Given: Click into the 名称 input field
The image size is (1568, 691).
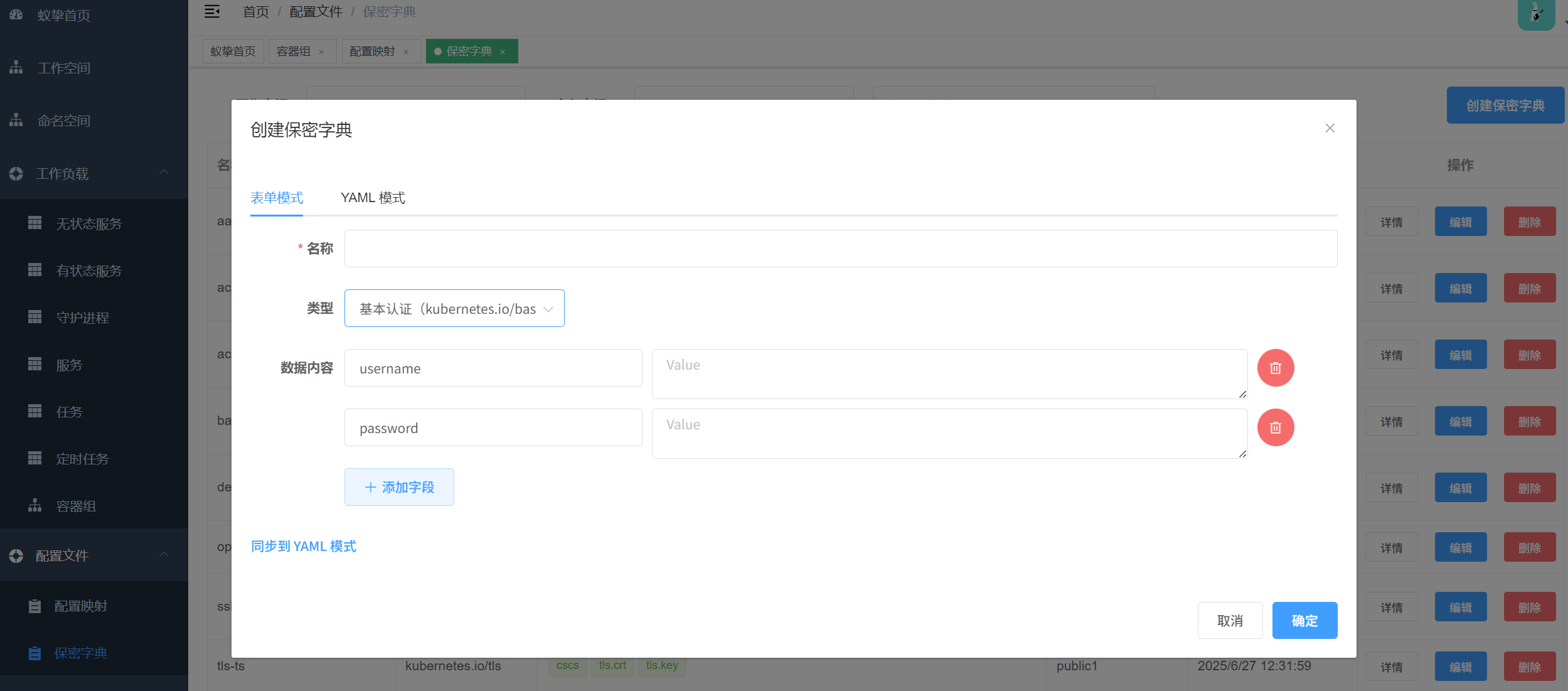Looking at the screenshot, I should [x=840, y=249].
